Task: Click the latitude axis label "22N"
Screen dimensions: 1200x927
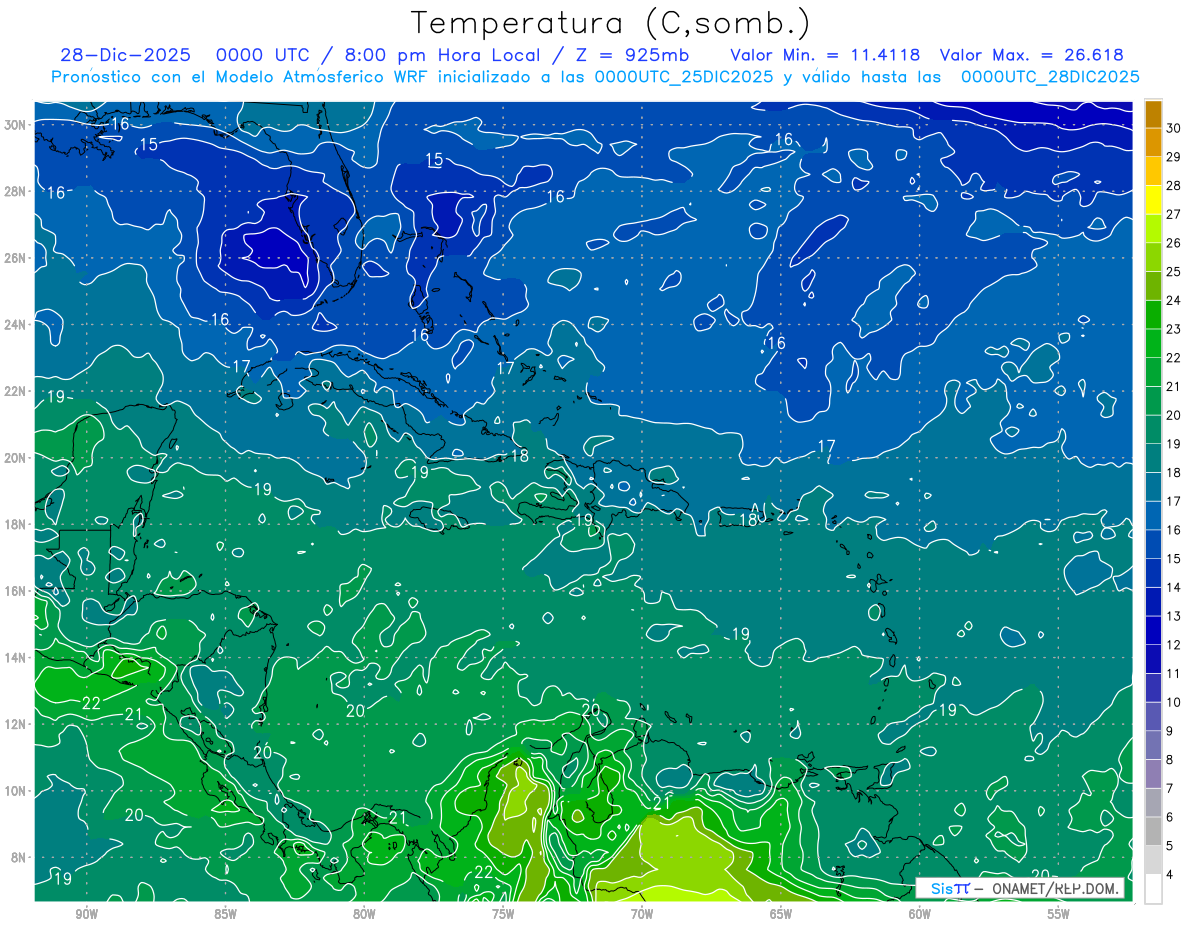Action: 17,391
